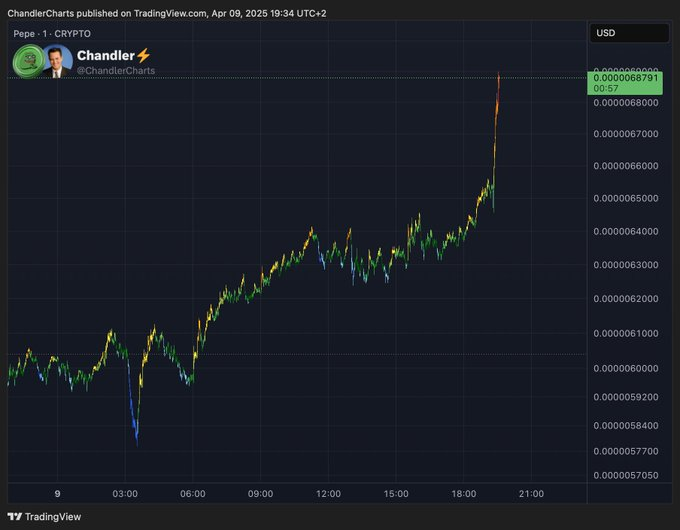Click the 0.0000060000 price axis label
Screen dimensions: 680x530
pyautogui.click(x=625, y=369)
